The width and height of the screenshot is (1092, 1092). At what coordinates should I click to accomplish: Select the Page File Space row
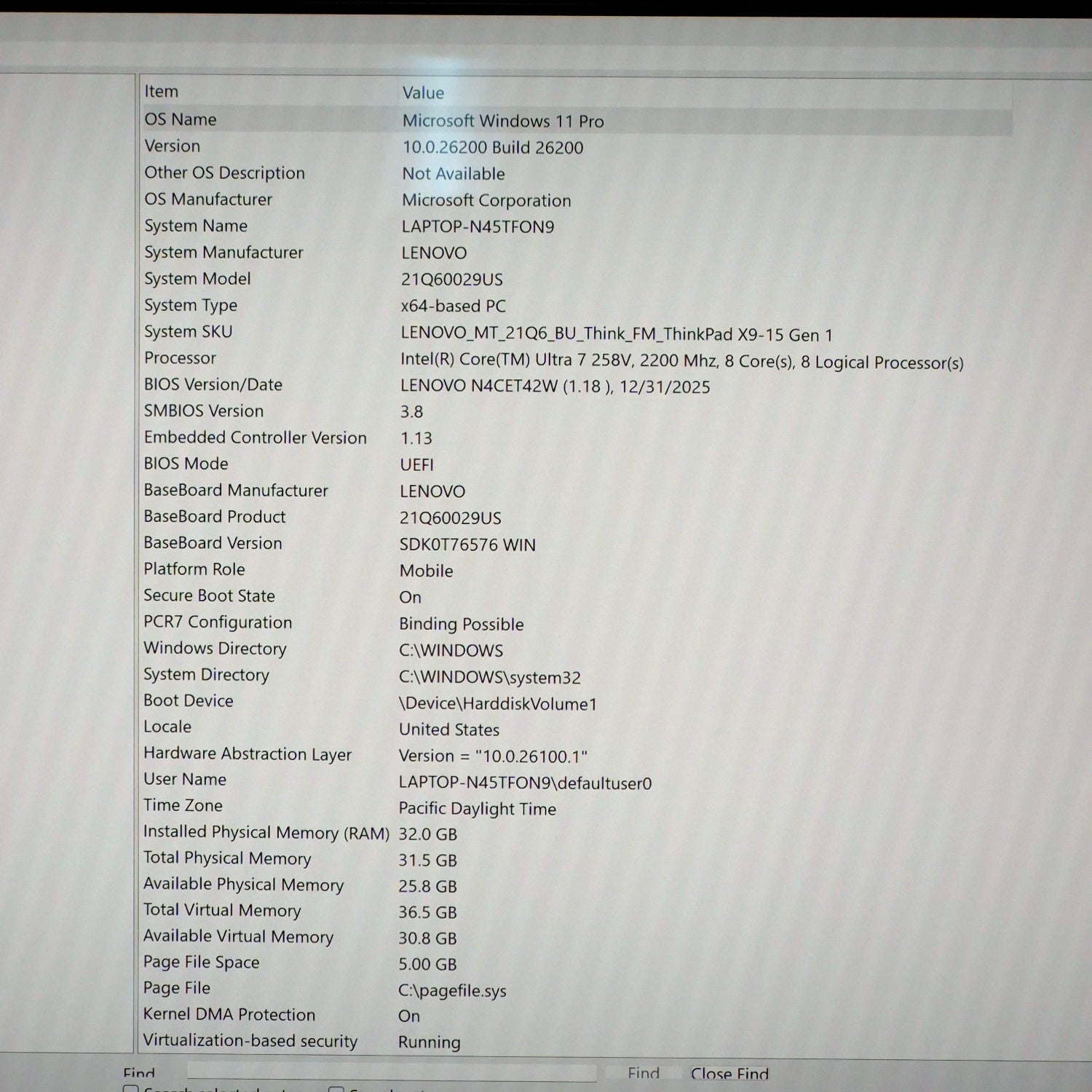pos(201,962)
